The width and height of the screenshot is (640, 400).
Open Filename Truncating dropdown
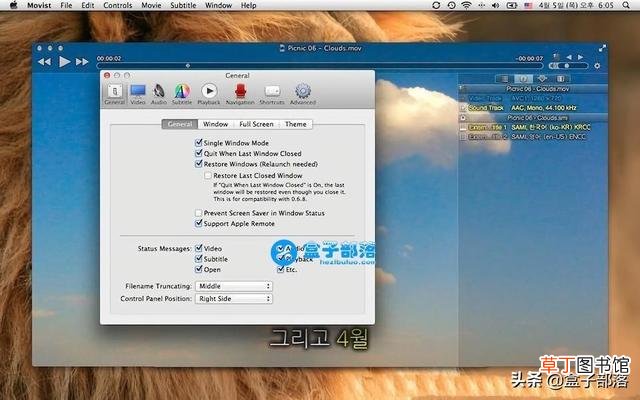click(x=234, y=286)
